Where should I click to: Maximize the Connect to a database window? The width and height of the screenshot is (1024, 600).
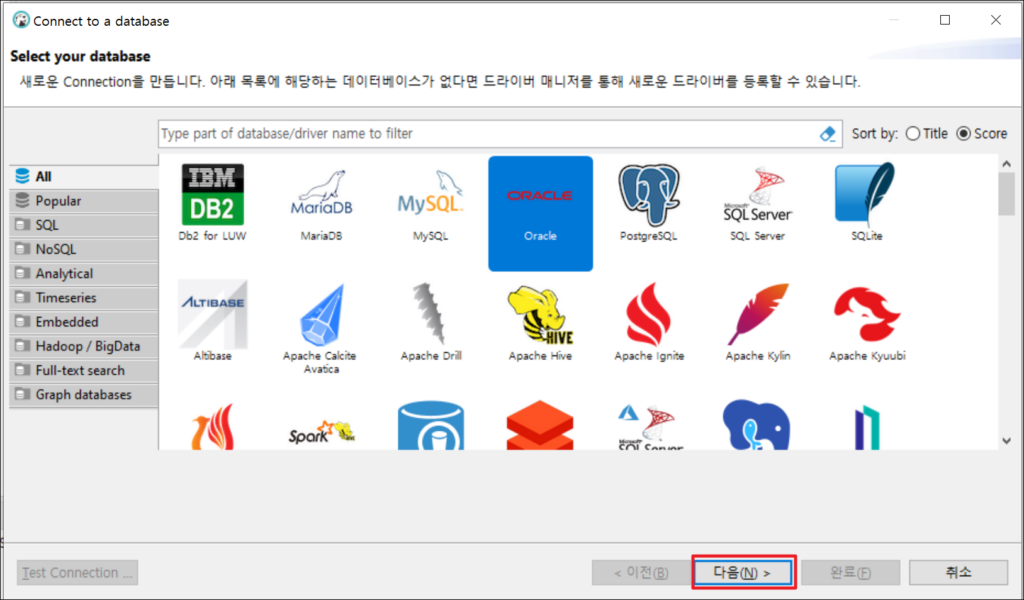945,20
